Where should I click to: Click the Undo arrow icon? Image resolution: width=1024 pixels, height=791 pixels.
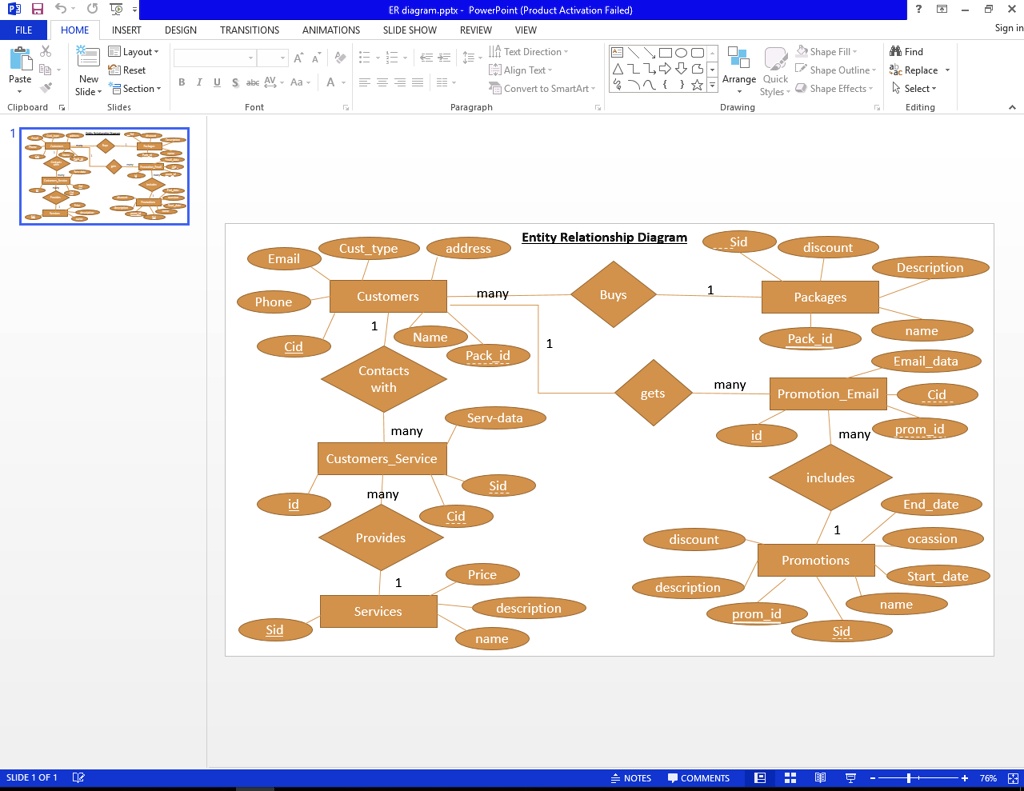(x=61, y=8)
